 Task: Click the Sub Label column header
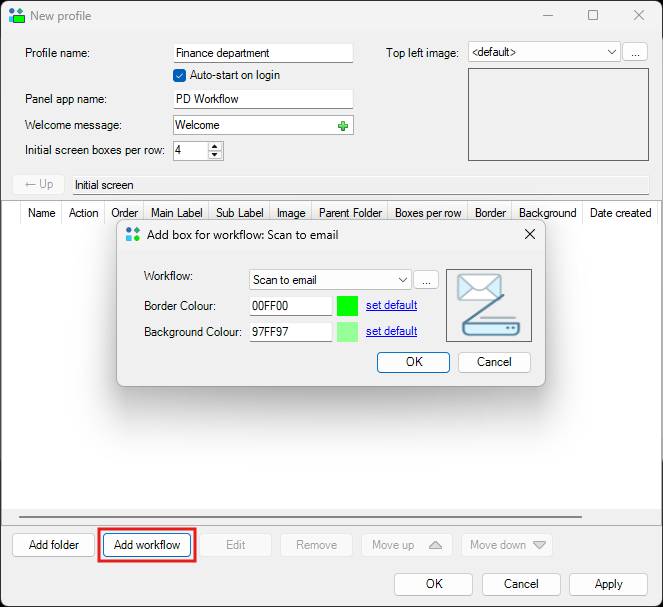pos(240,213)
